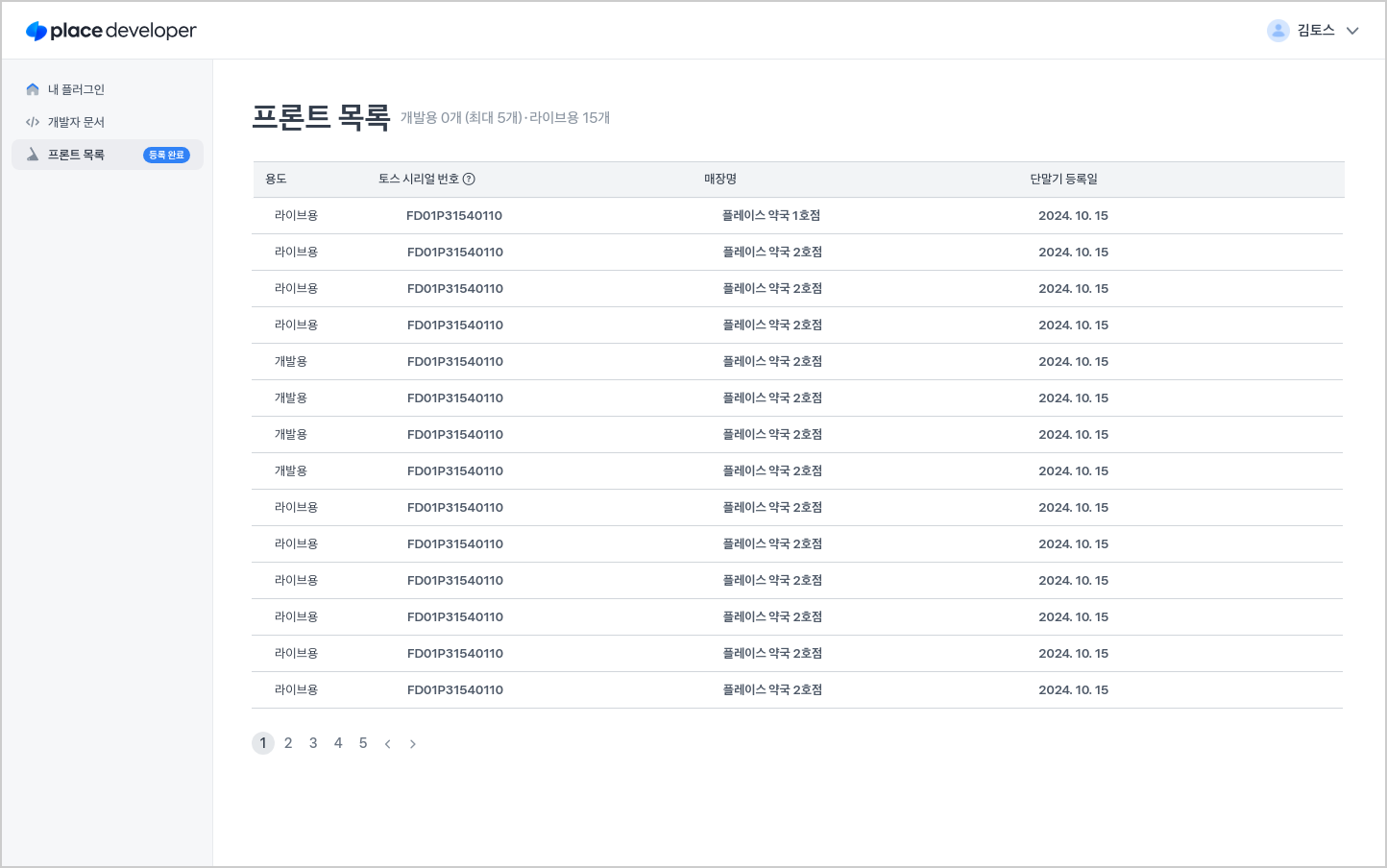The width and height of the screenshot is (1387, 868).
Task: Click the 김토스 profile avatar icon
Action: tap(1277, 30)
